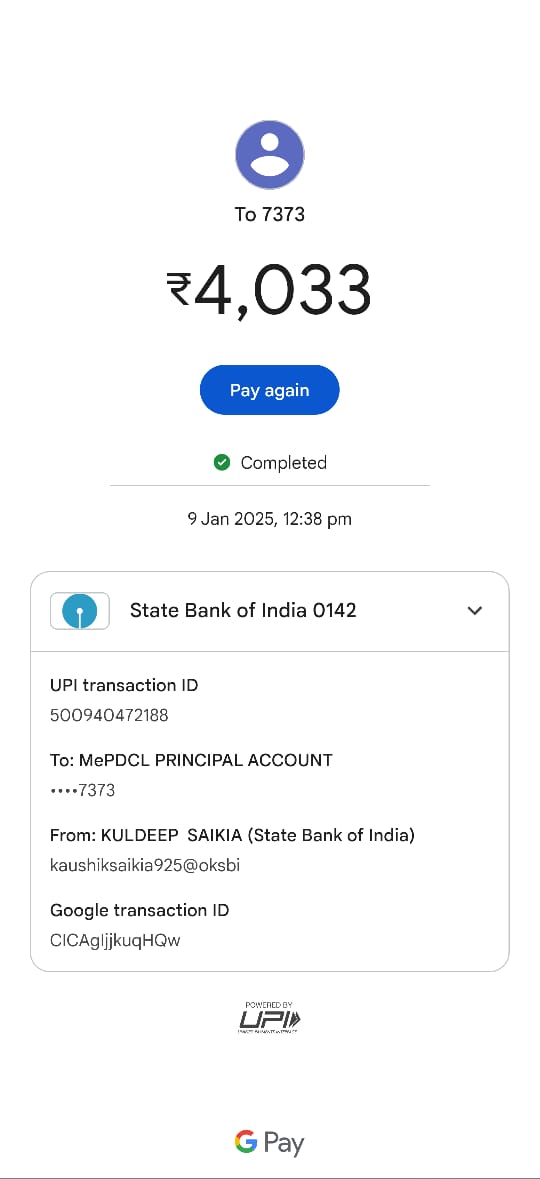Viewport: 540px width, 1179px height.
Task: Tap the To 7373 recipient name
Action: [269, 214]
